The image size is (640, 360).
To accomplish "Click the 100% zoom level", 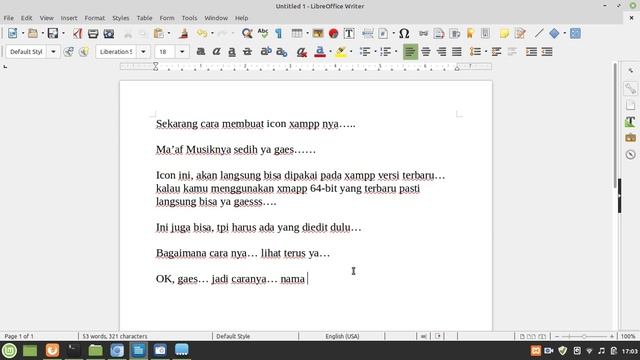I will [x=628, y=336].
